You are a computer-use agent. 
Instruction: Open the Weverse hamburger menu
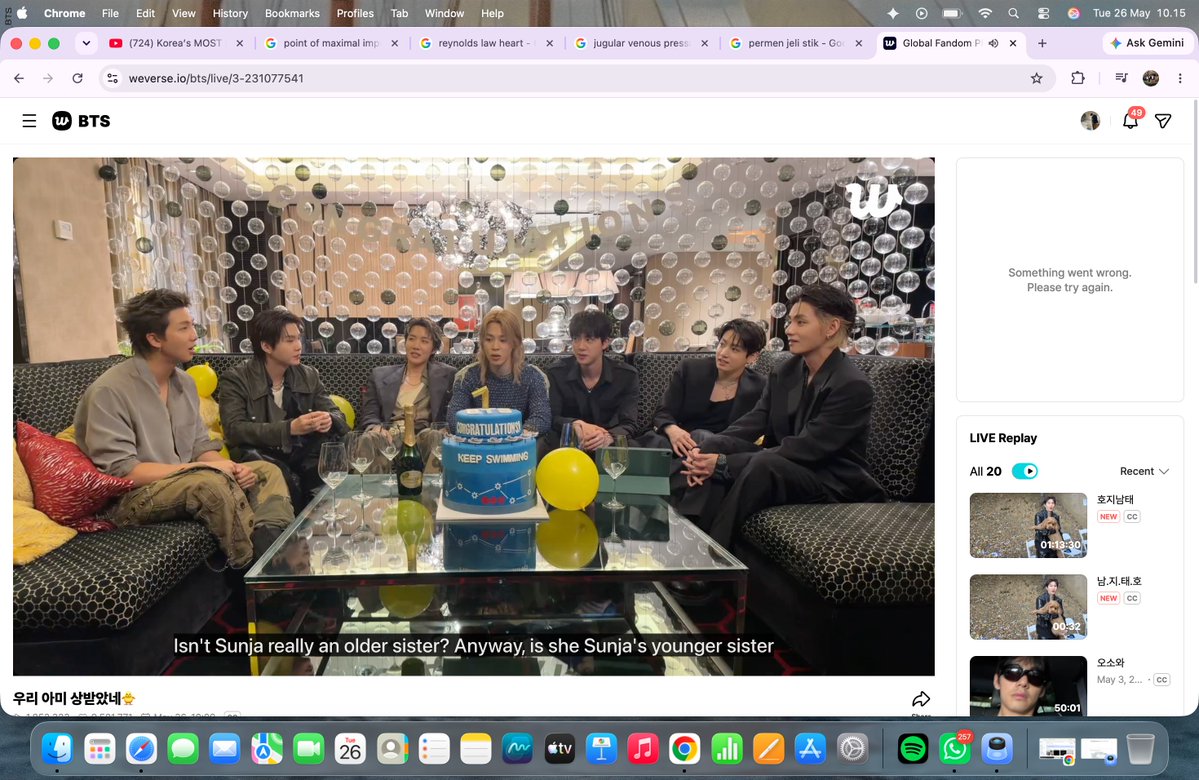pos(29,121)
